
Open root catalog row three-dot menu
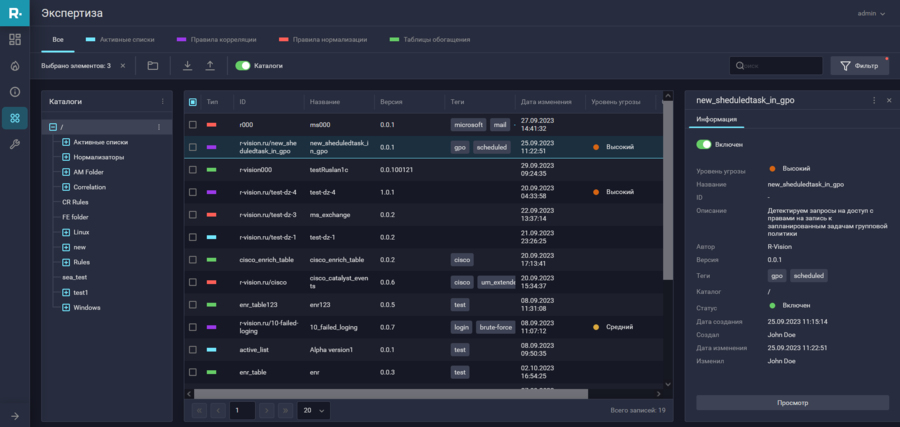pos(160,127)
